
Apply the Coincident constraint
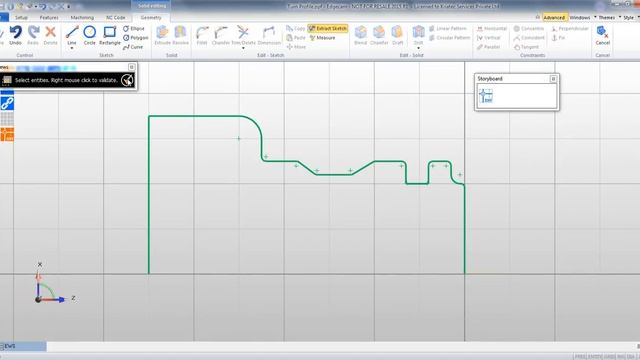coord(529,38)
